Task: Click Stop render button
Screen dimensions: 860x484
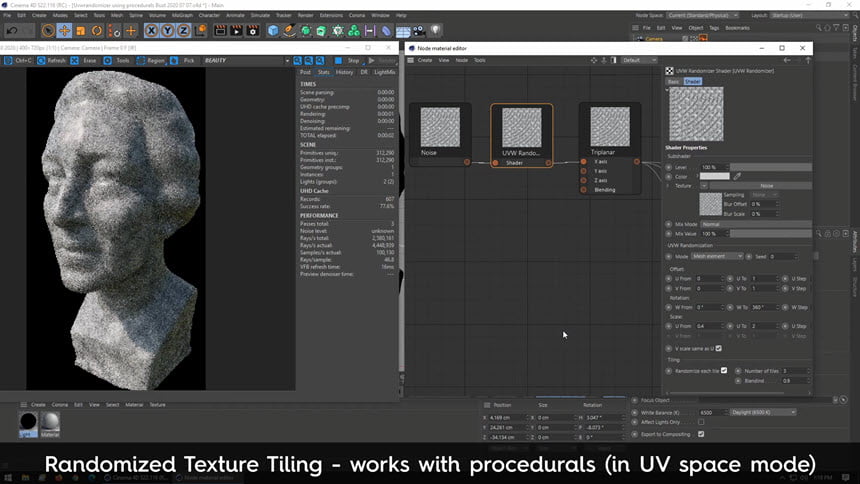Action: click(x=348, y=60)
